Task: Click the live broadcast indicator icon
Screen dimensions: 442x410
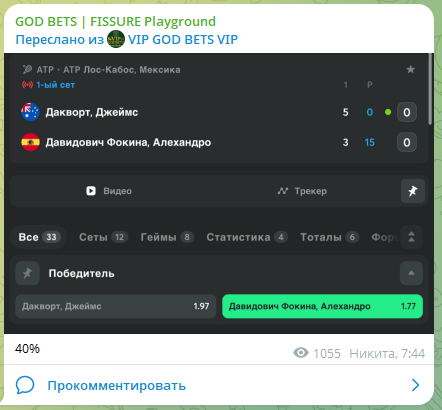Action: pyautogui.click(x=27, y=85)
